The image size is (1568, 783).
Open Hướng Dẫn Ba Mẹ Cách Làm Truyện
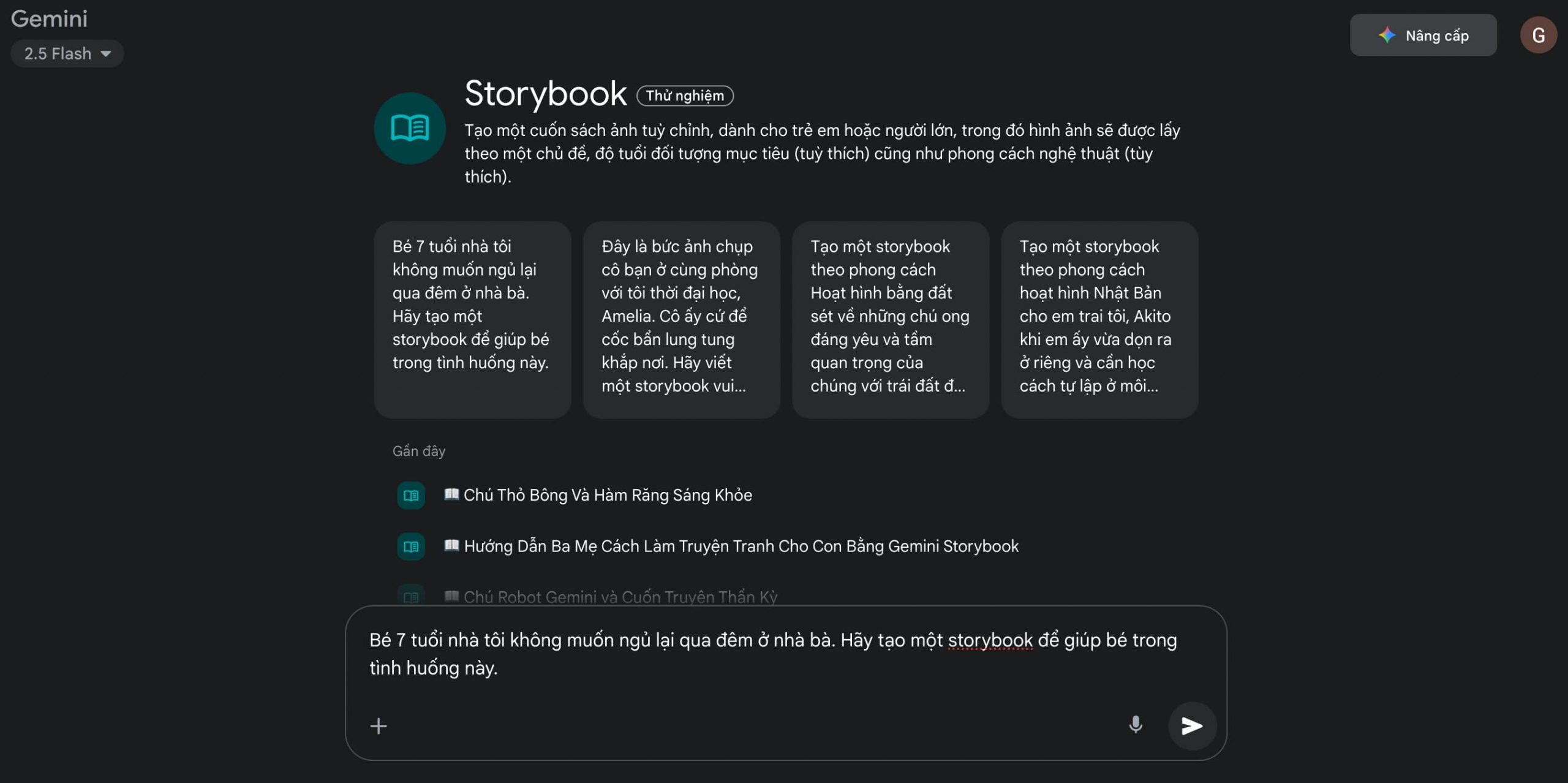pyautogui.click(x=731, y=546)
